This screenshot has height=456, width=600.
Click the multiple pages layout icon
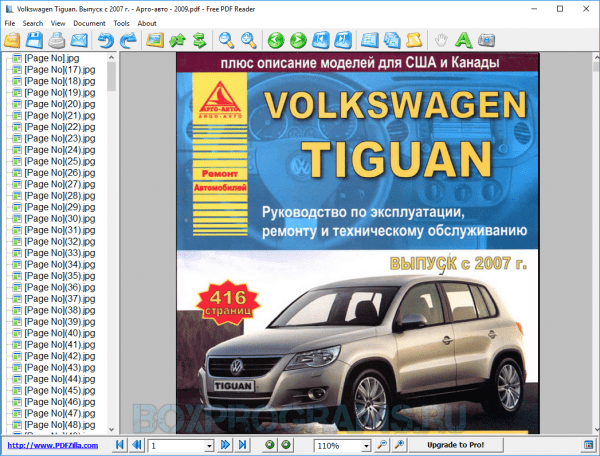pos(392,40)
